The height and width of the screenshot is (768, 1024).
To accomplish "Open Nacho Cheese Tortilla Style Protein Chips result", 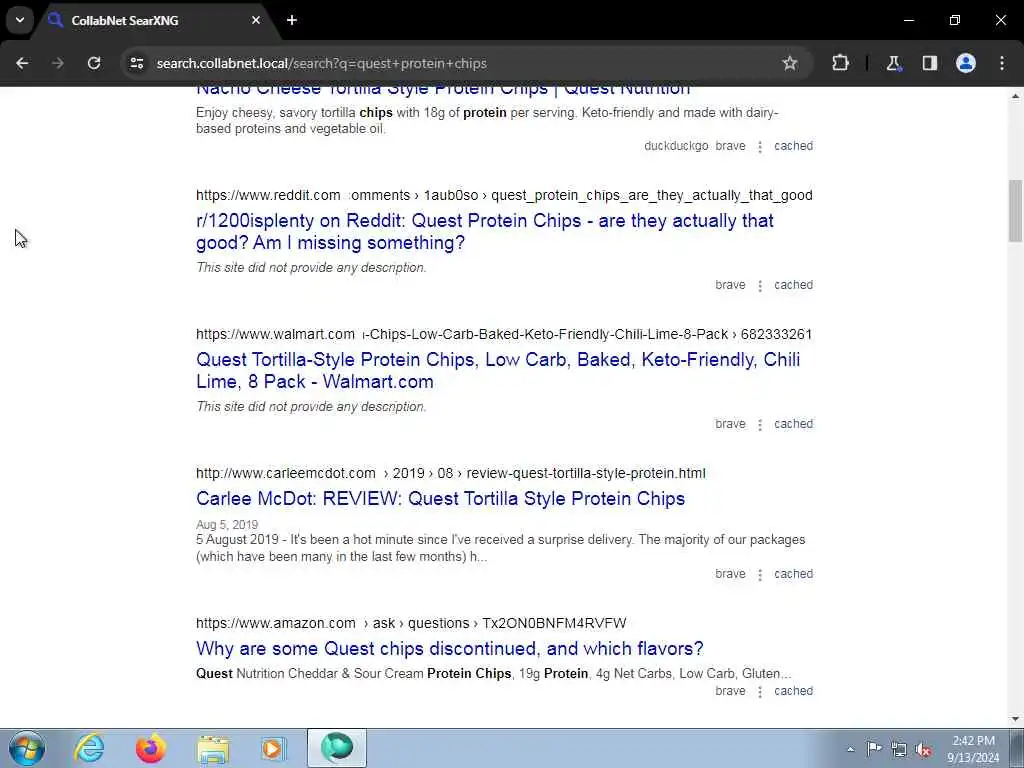I will (x=443, y=89).
